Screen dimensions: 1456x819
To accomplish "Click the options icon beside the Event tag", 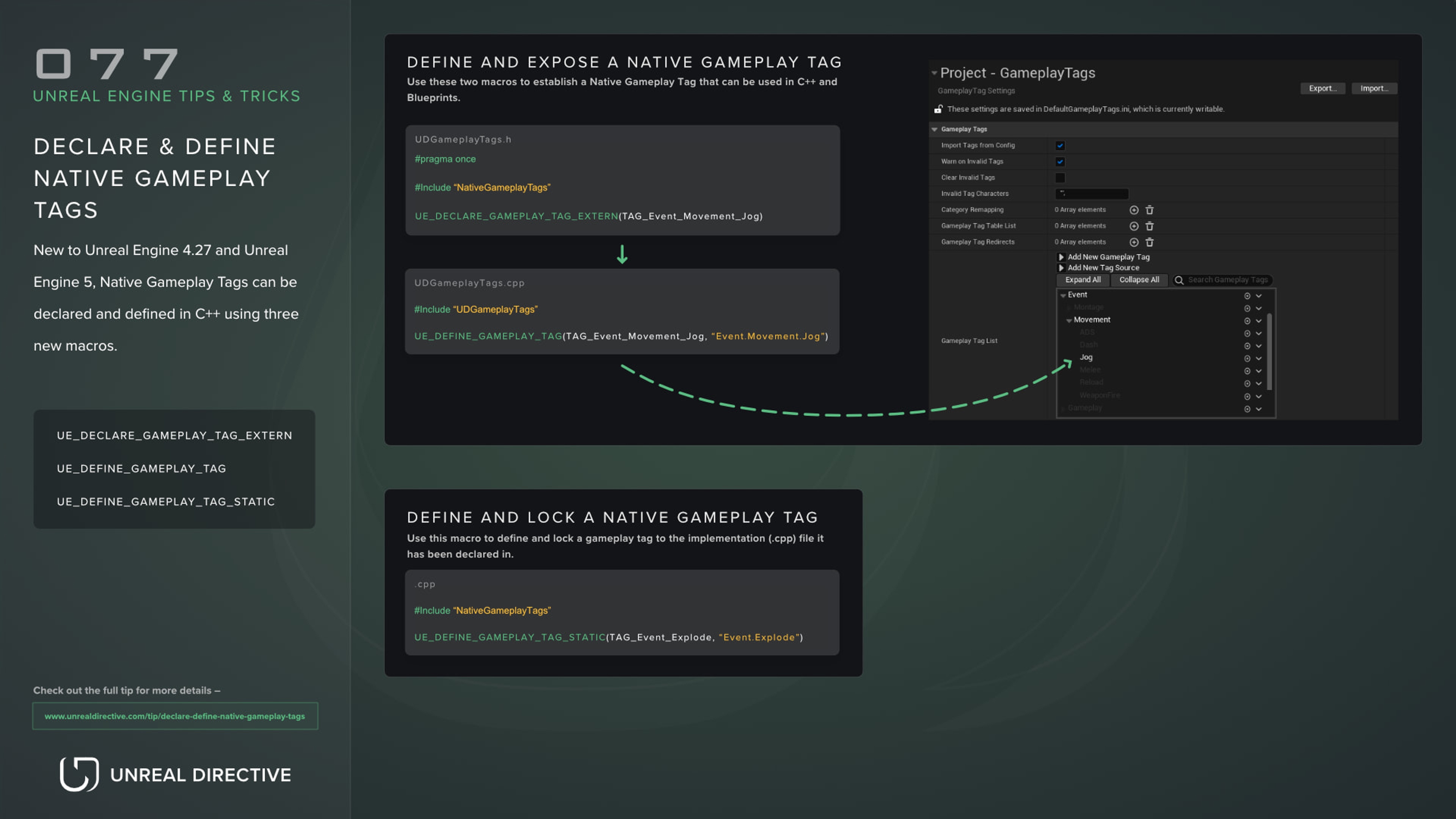I will pos(1247,295).
